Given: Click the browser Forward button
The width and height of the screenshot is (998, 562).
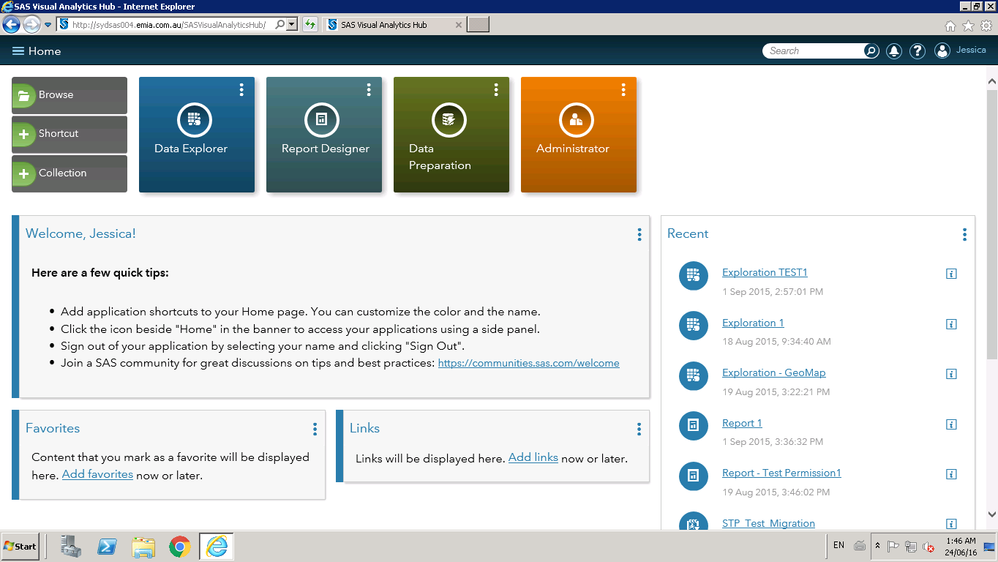Looking at the screenshot, I should (x=31, y=25).
